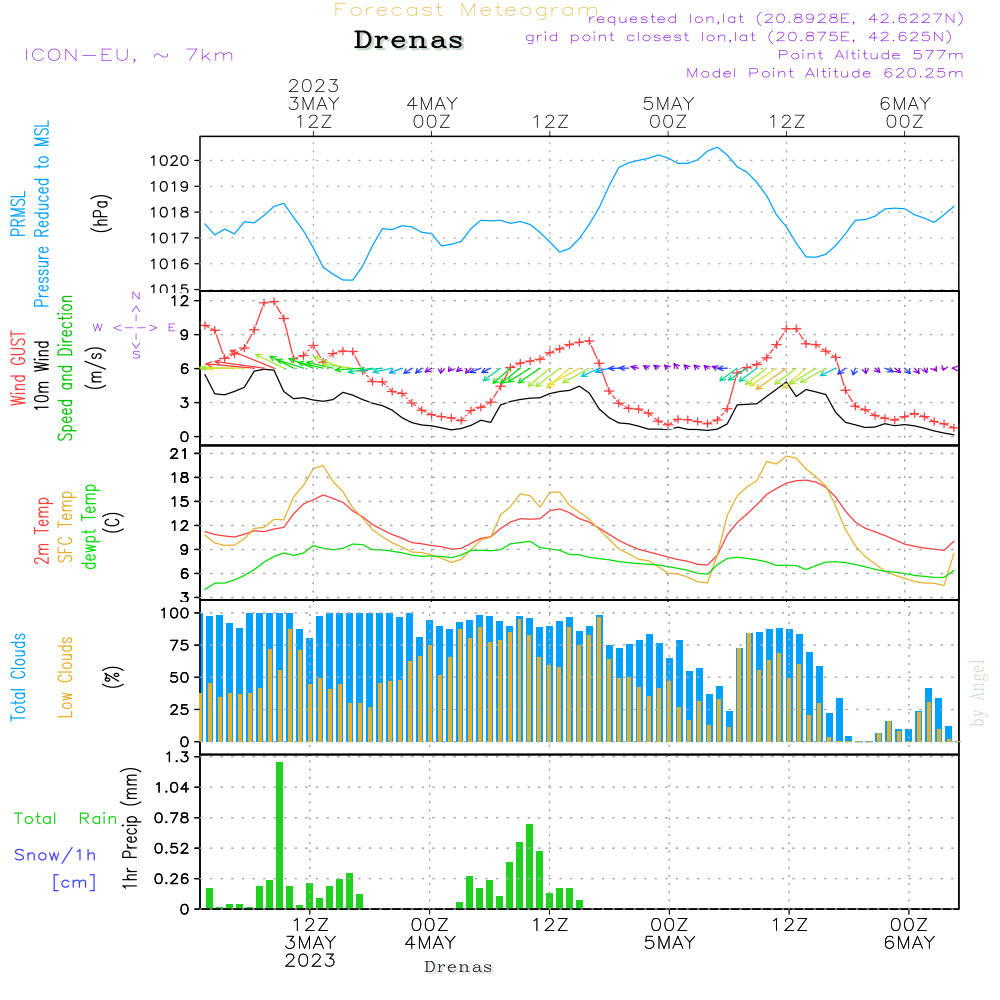Click the bottom '00Z 6MAY' time label
The width and height of the screenshot is (1000, 1000).
(x=909, y=934)
